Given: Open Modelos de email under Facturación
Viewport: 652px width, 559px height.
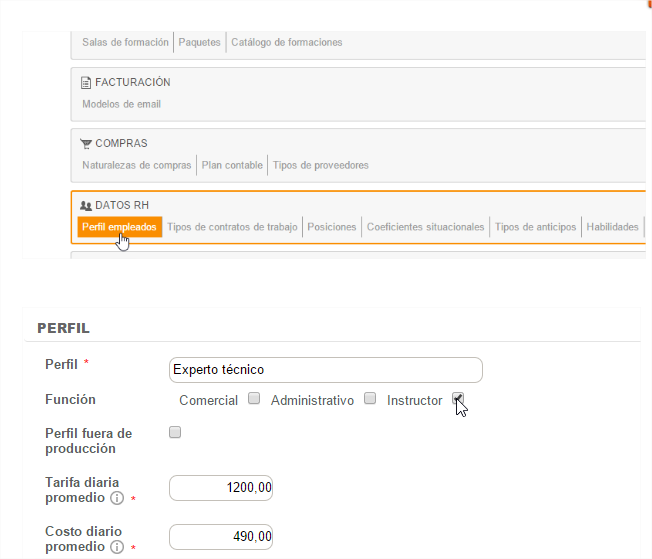Looking at the screenshot, I should point(121,104).
